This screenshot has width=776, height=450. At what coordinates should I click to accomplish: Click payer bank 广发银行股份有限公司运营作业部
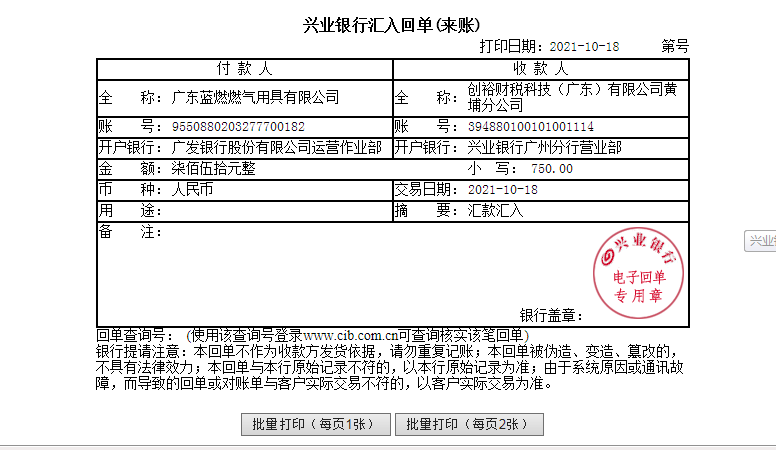click(x=277, y=148)
